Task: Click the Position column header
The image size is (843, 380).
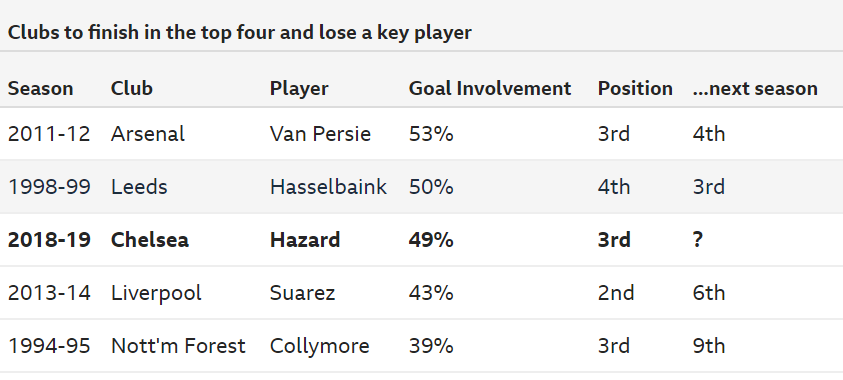Action: (x=635, y=89)
